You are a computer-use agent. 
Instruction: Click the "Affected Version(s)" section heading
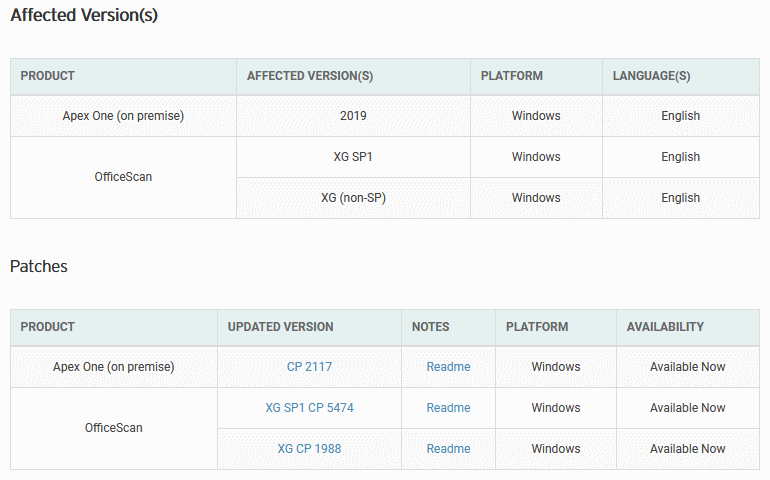click(84, 15)
